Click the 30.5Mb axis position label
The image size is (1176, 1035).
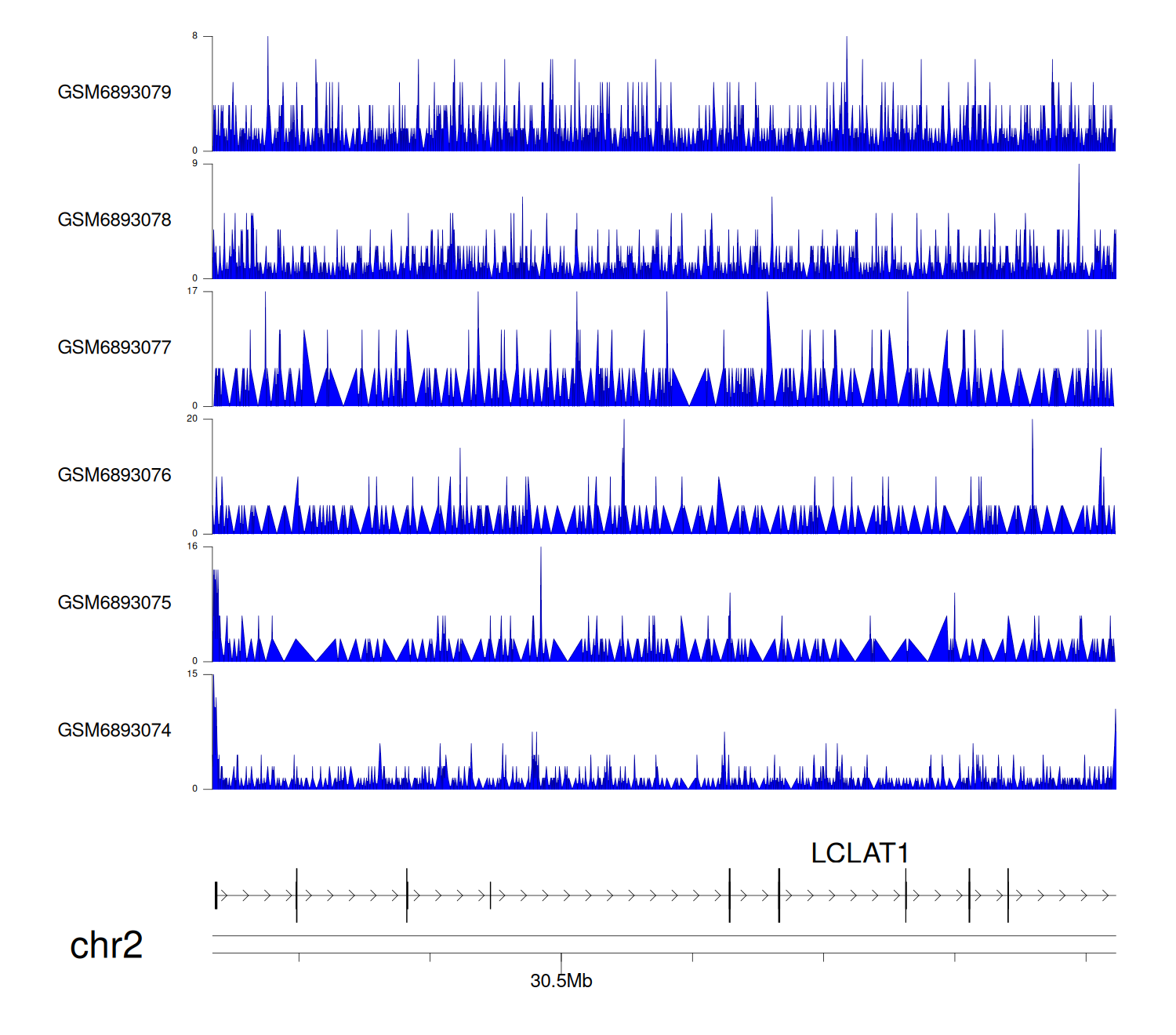[x=561, y=981]
